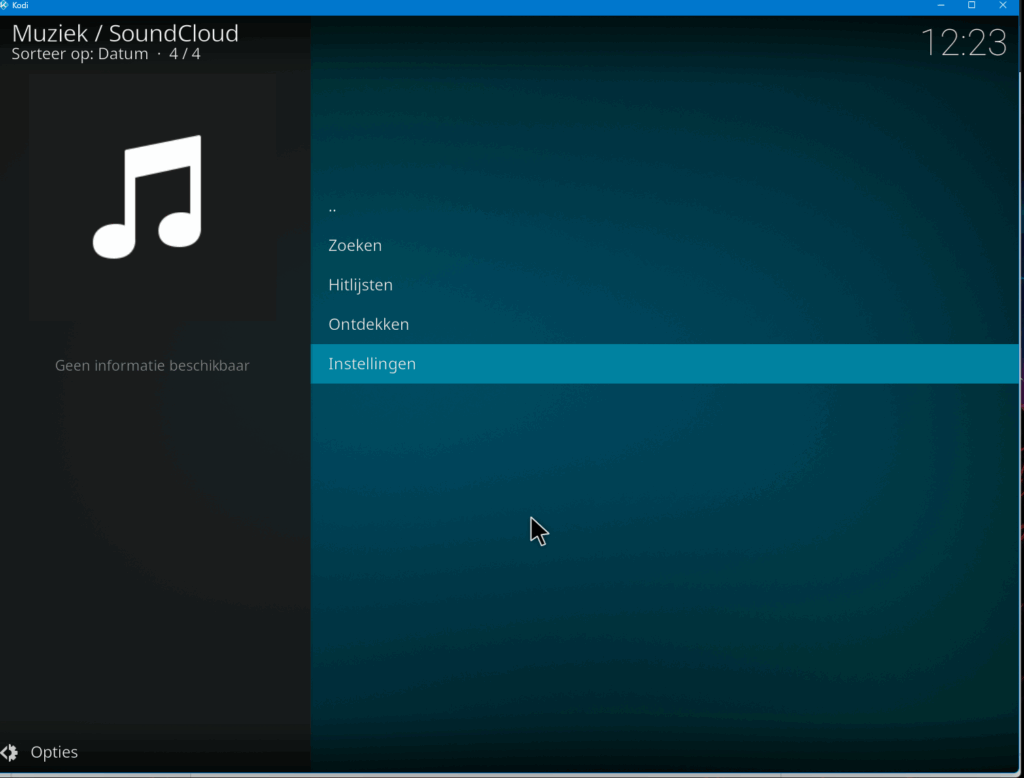
Task: Click the 4 / 4 item counter
Action: click(185, 54)
